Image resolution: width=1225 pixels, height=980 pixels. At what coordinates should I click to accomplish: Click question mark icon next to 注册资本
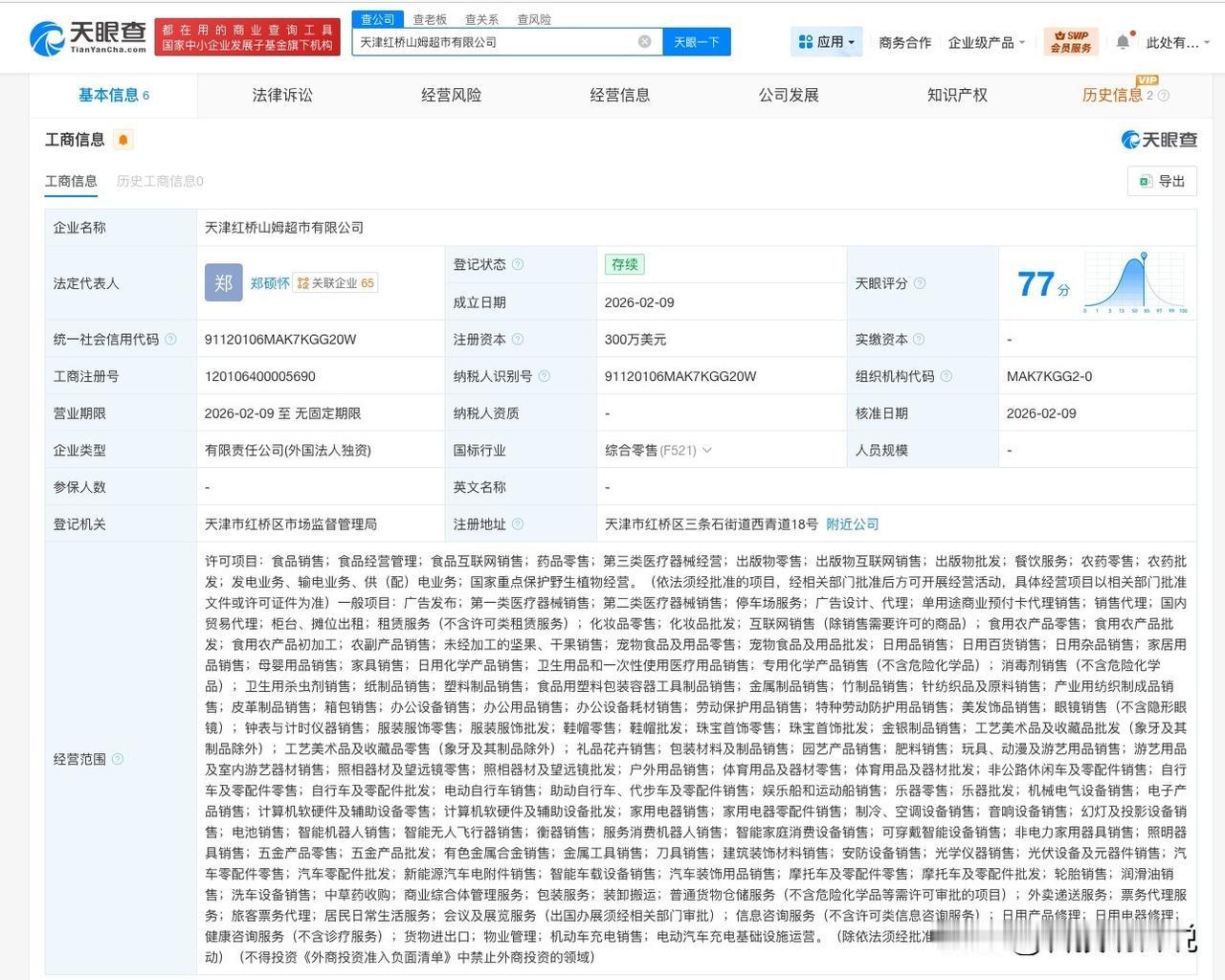click(517, 339)
